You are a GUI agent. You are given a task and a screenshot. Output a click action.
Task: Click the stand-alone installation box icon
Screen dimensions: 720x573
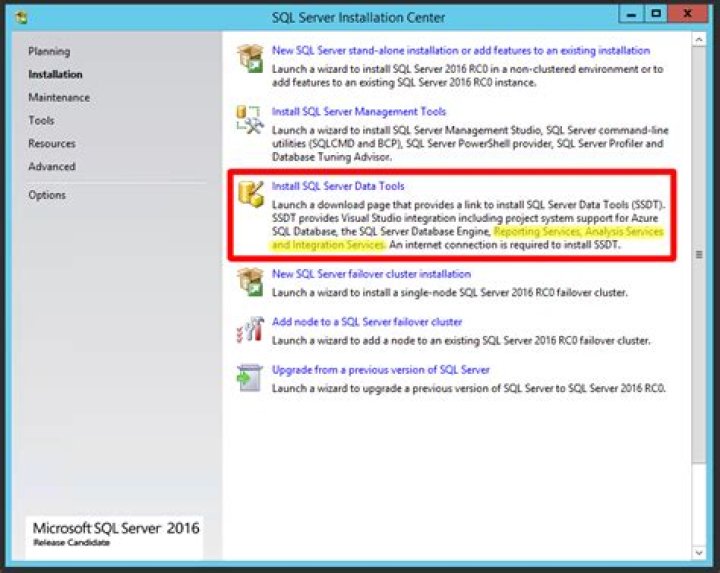250,58
